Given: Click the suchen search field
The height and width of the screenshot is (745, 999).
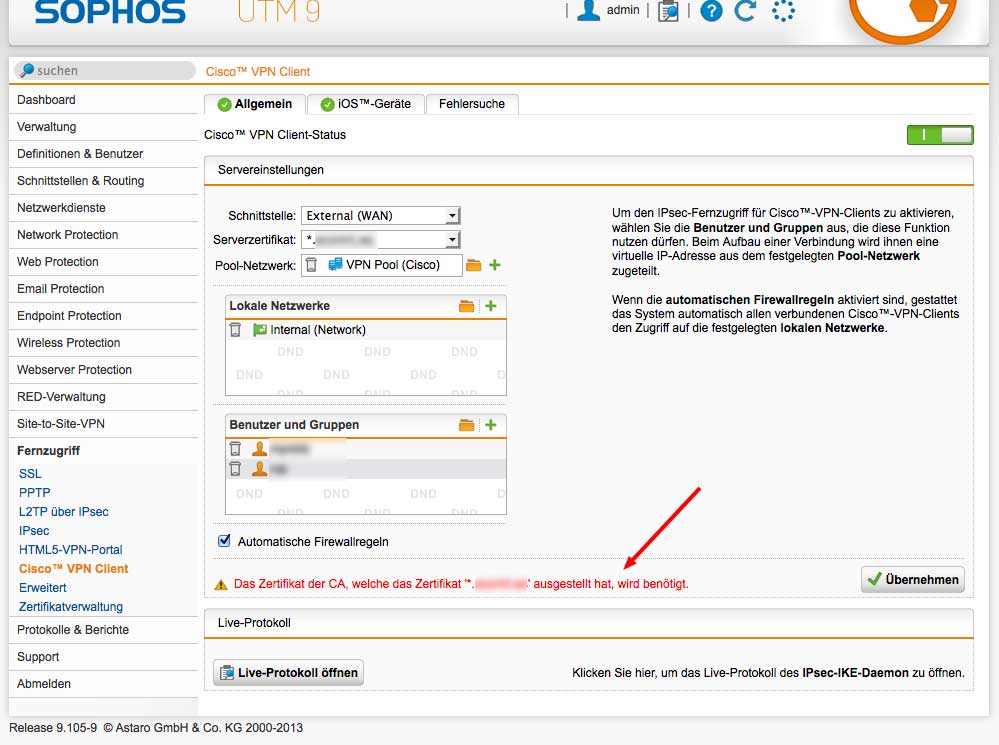Looking at the screenshot, I should [x=105, y=70].
